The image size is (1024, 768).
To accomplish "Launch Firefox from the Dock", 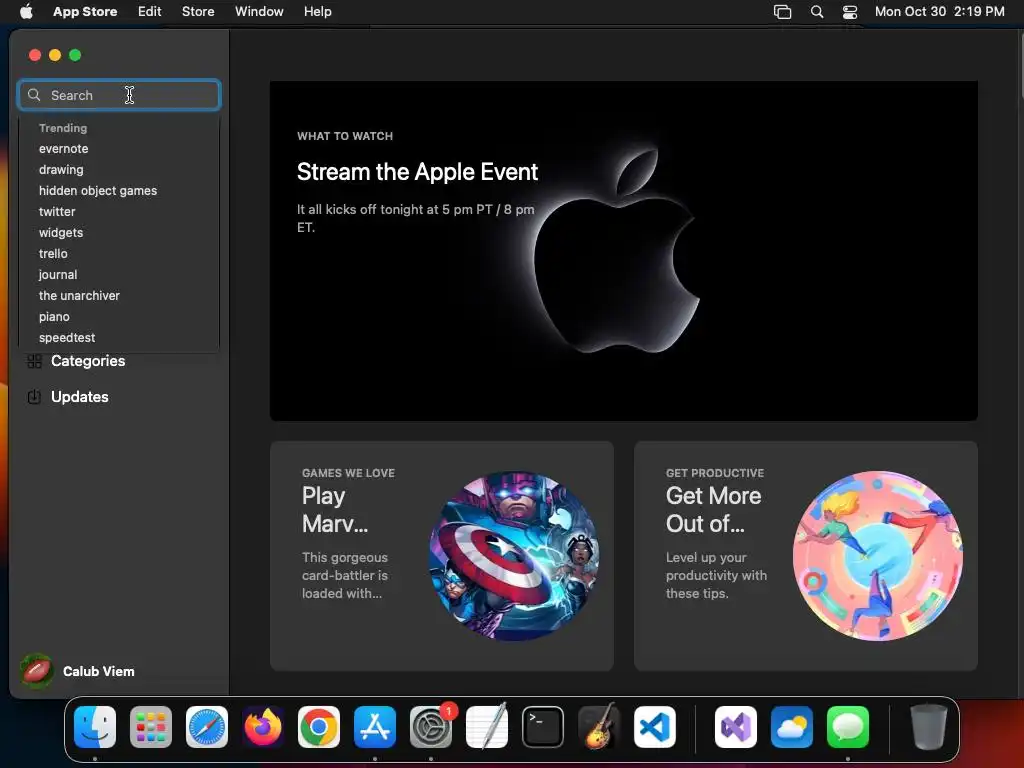I will [x=263, y=727].
